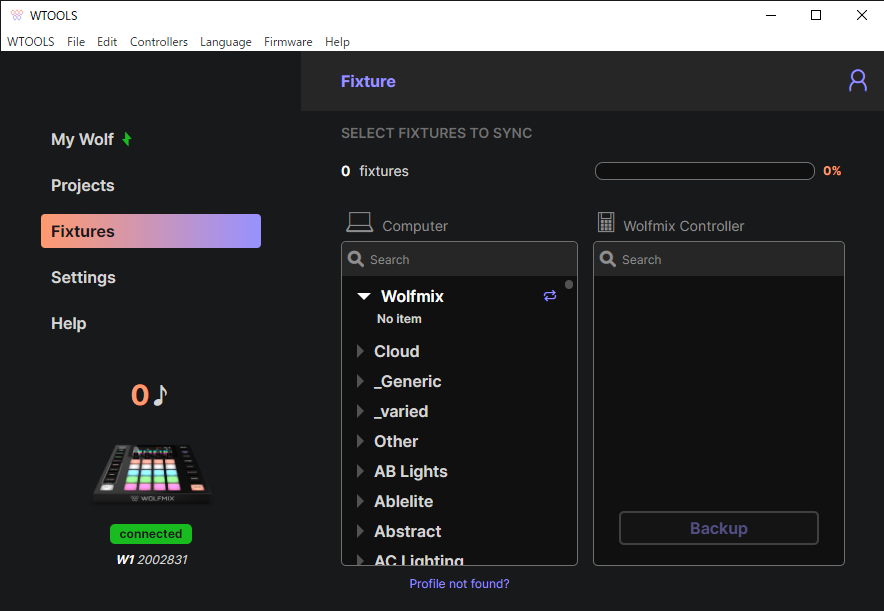Viewport: 884px width, 611px height.
Task: Click the Backup button
Action: pos(719,528)
